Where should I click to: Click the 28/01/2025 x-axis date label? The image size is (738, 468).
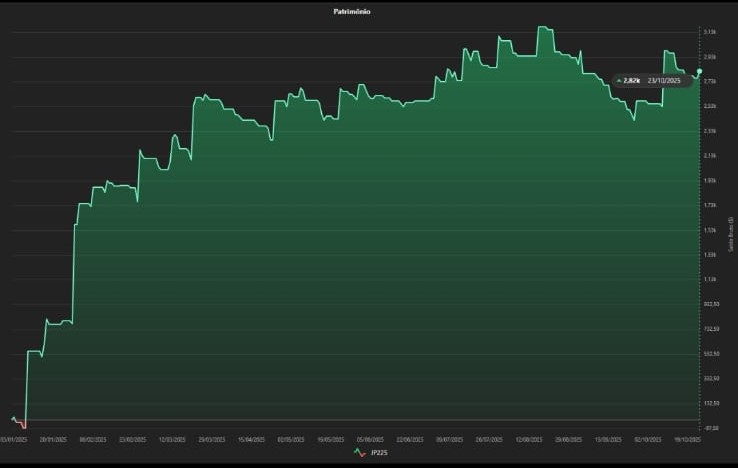(x=52, y=439)
